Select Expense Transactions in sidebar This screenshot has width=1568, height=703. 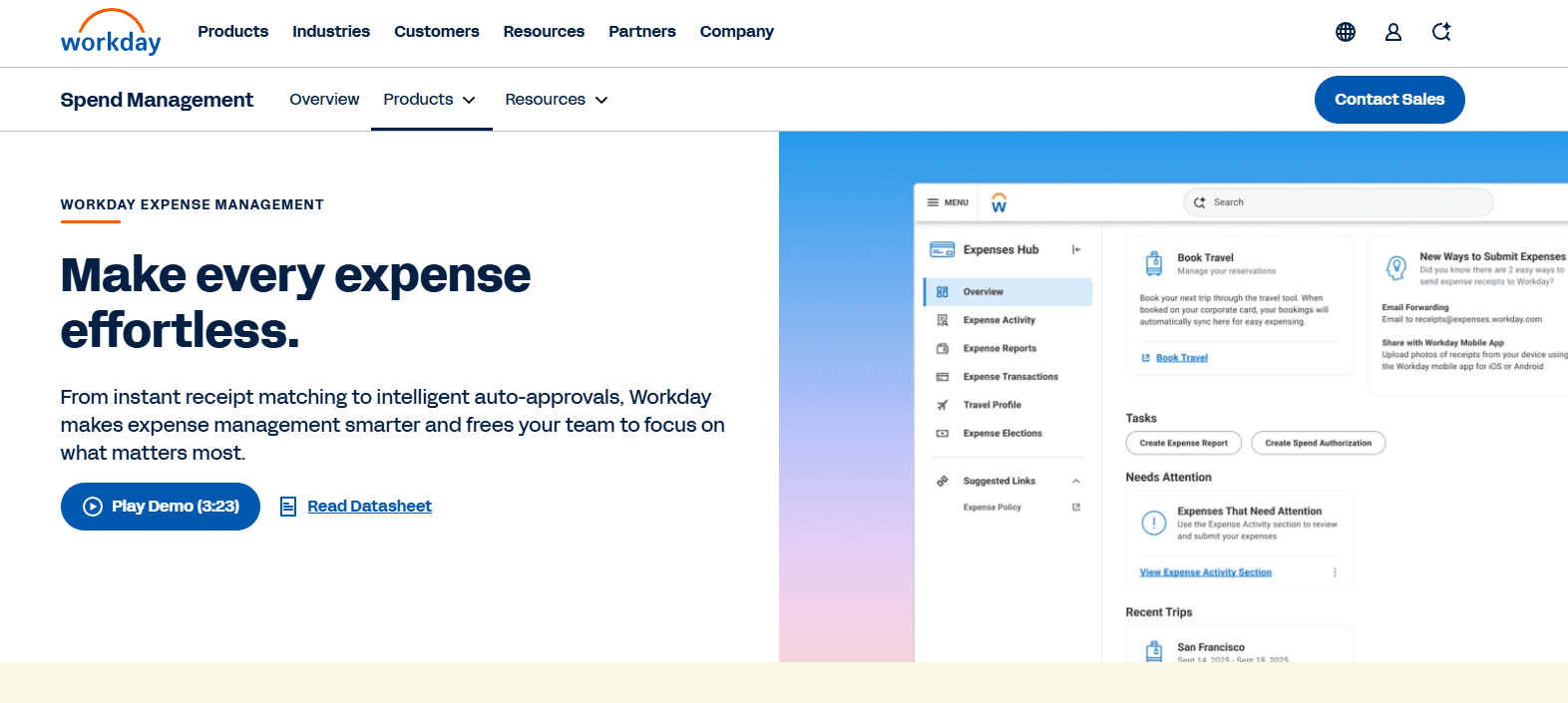click(x=1008, y=377)
